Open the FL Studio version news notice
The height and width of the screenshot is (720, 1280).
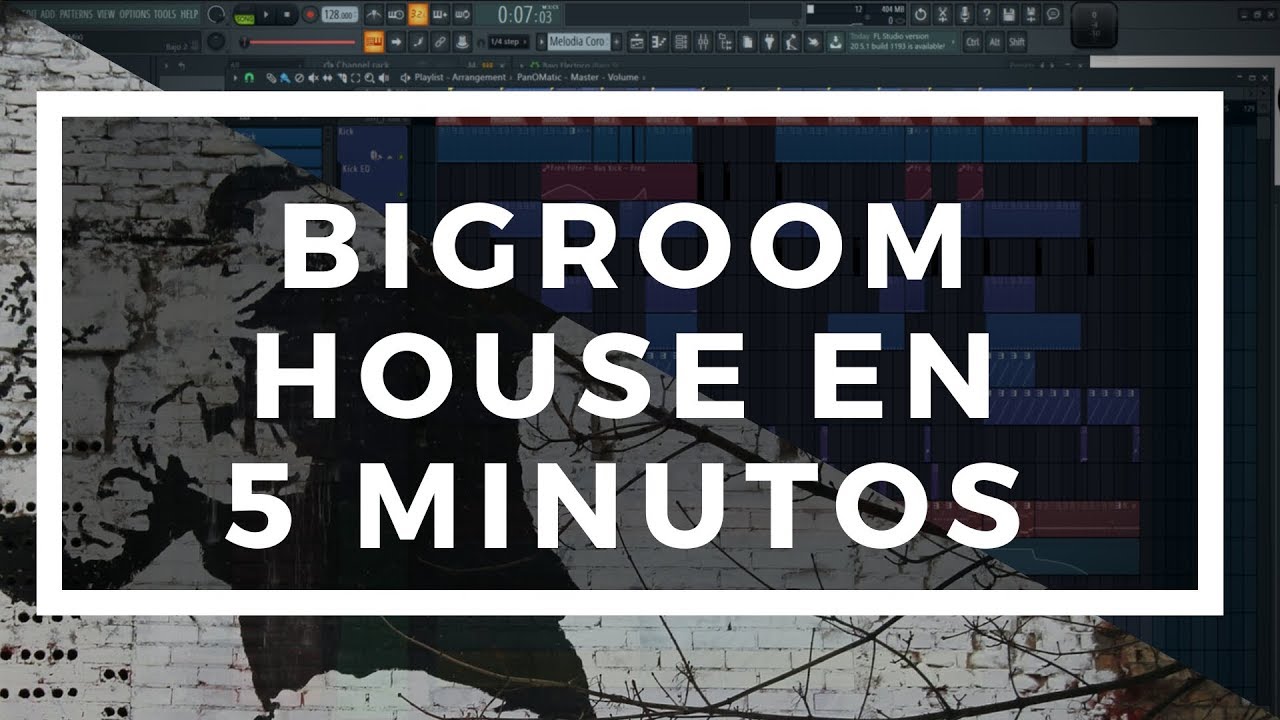(902, 42)
